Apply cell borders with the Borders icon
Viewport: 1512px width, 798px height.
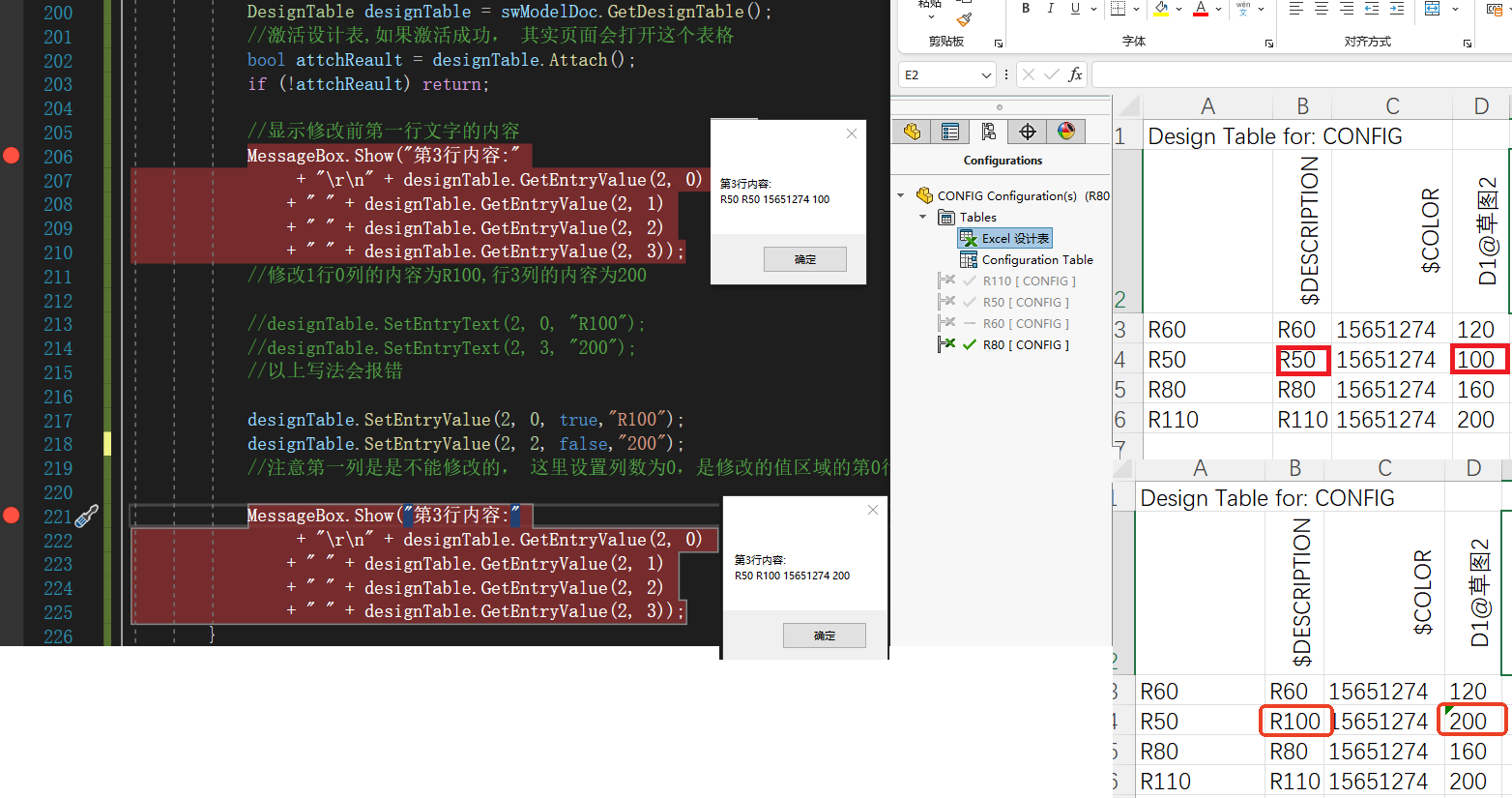coord(1118,8)
